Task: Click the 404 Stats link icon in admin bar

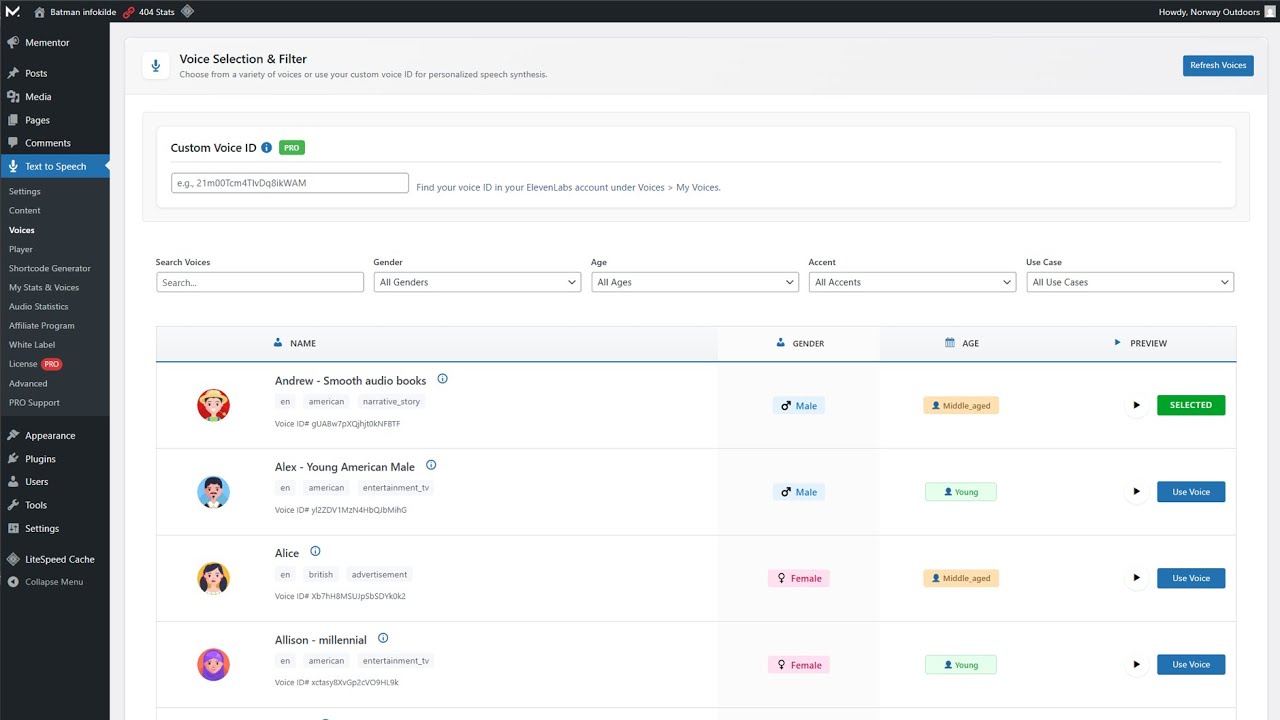Action: (x=129, y=12)
